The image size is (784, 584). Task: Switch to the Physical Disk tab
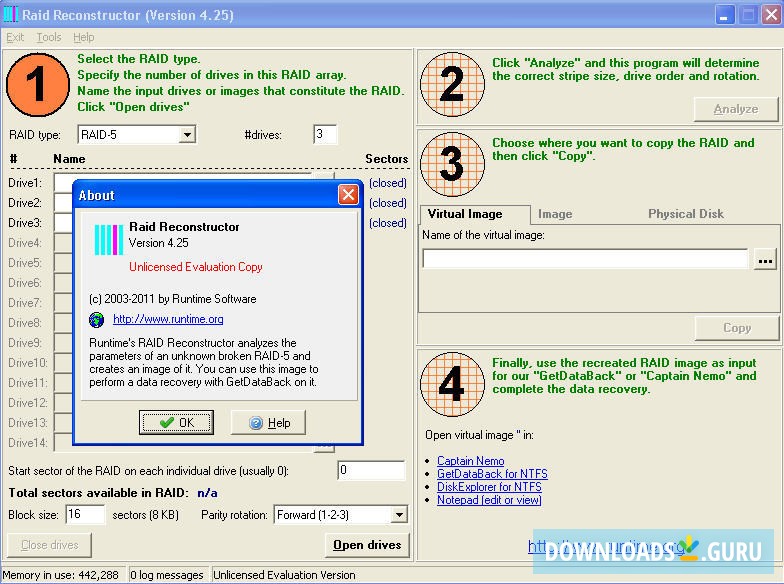pos(686,214)
